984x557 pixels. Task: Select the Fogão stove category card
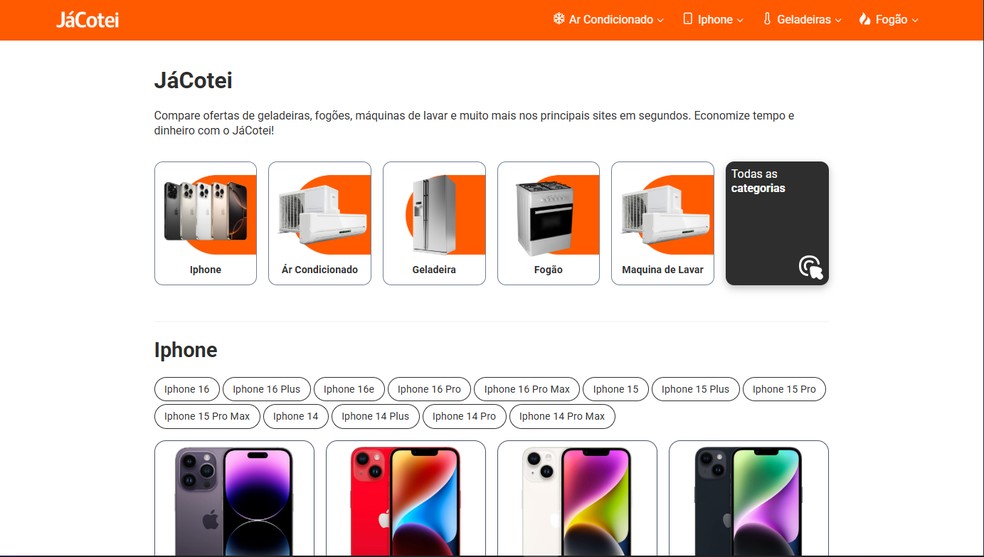coord(548,223)
